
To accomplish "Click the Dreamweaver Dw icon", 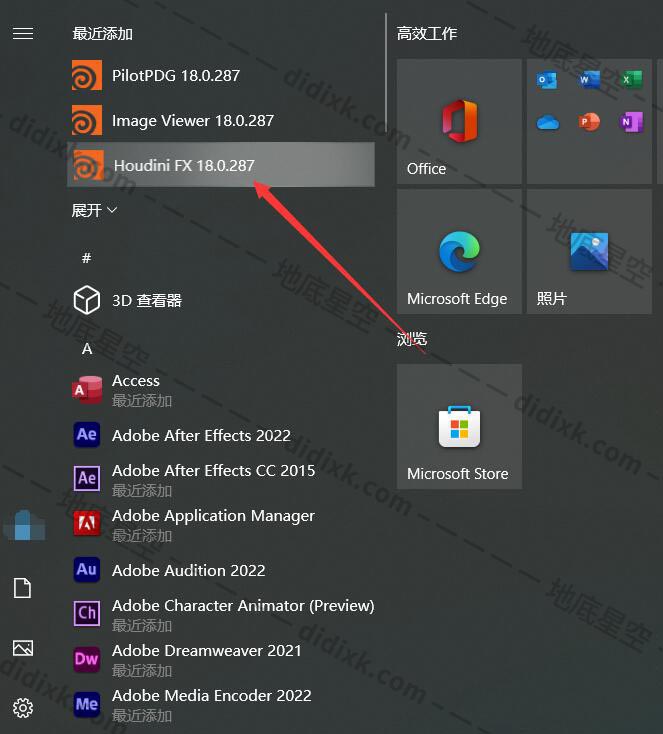I will (x=87, y=659).
